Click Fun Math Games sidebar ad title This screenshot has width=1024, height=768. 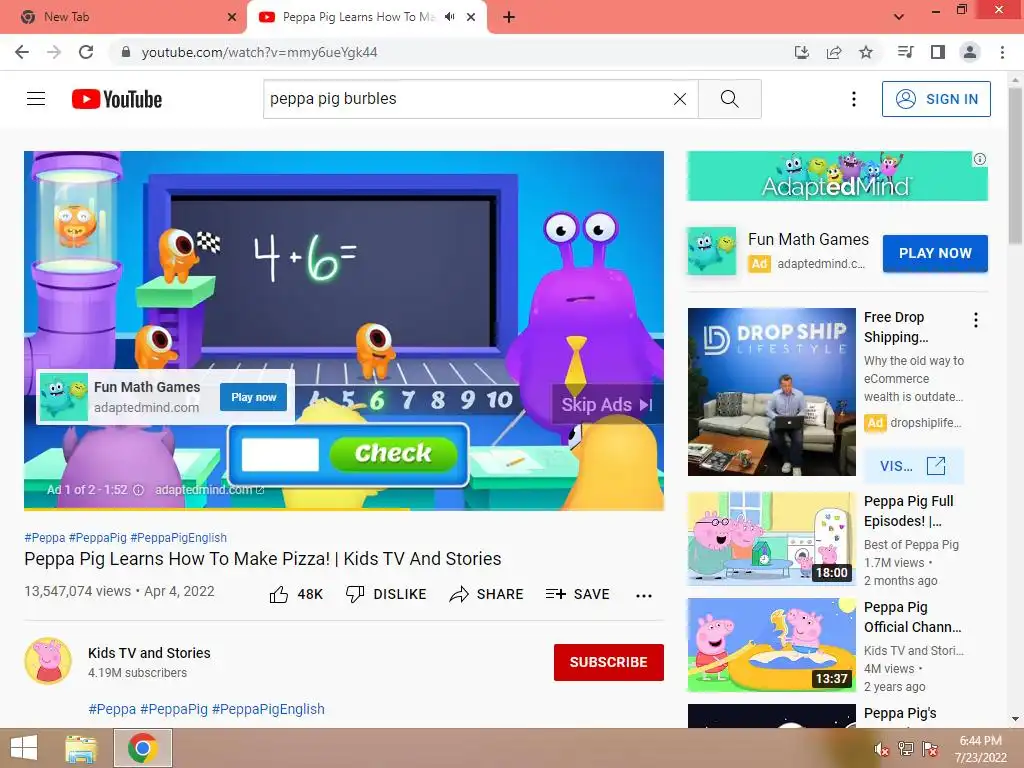[x=808, y=240]
